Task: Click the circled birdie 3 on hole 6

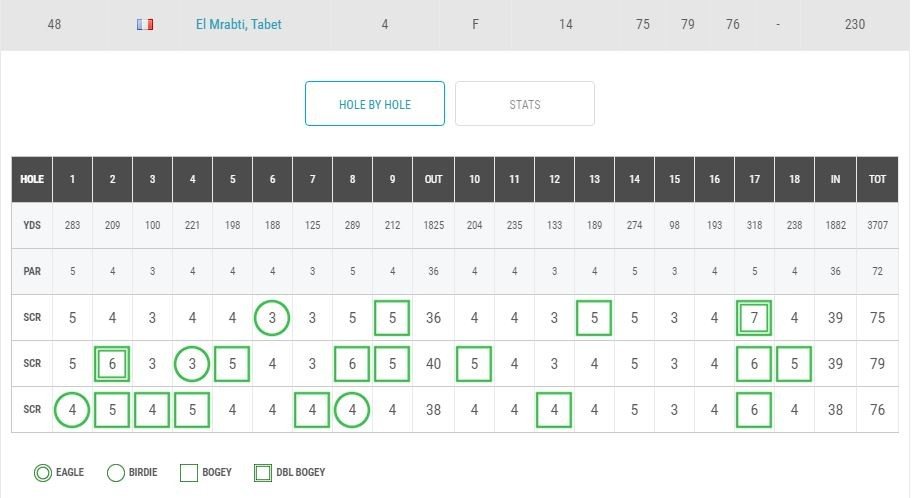Action: pos(272,318)
